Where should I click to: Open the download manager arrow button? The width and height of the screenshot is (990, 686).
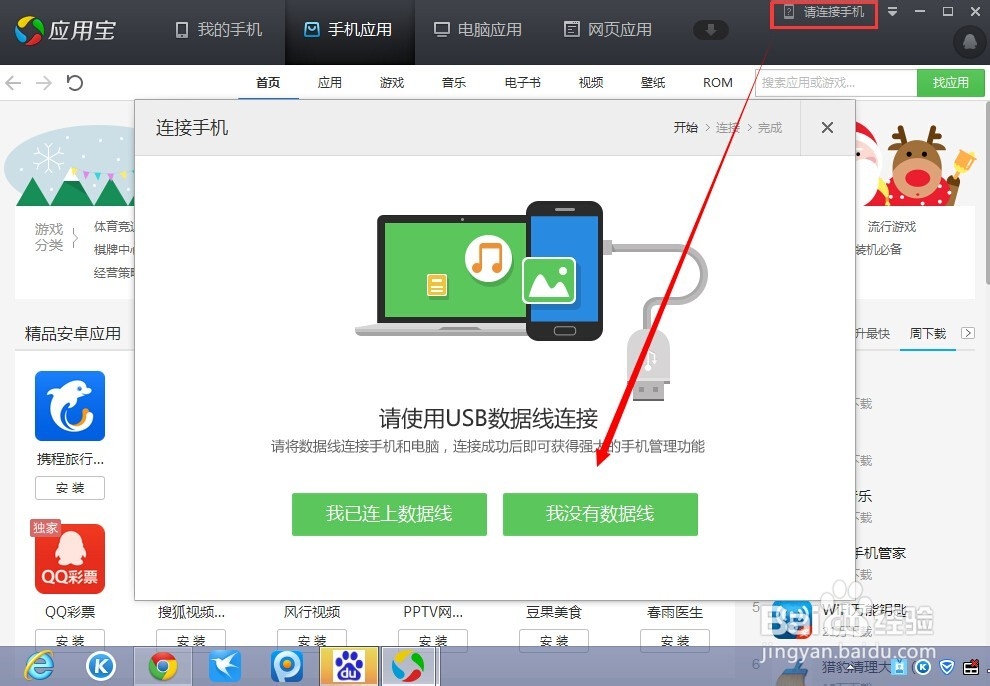tap(710, 30)
